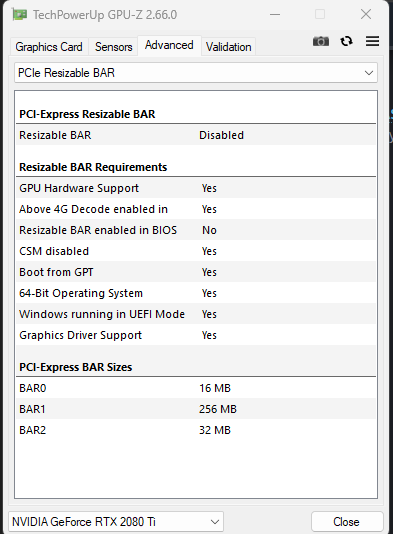The width and height of the screenshot is (393, 534).
Task: Click the refresh arrows icon
Action: click(x=346, y=41)
